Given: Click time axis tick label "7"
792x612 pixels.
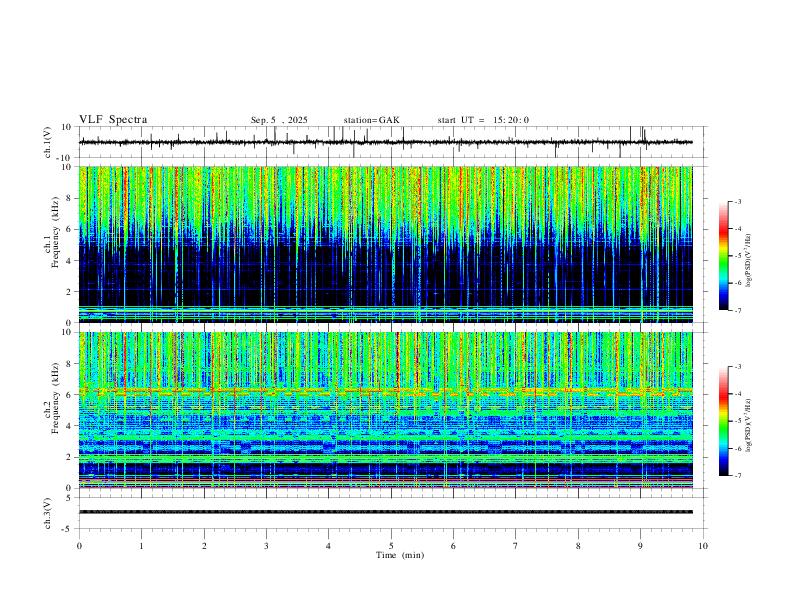Looking at the screenshot, I should [516, 546].
